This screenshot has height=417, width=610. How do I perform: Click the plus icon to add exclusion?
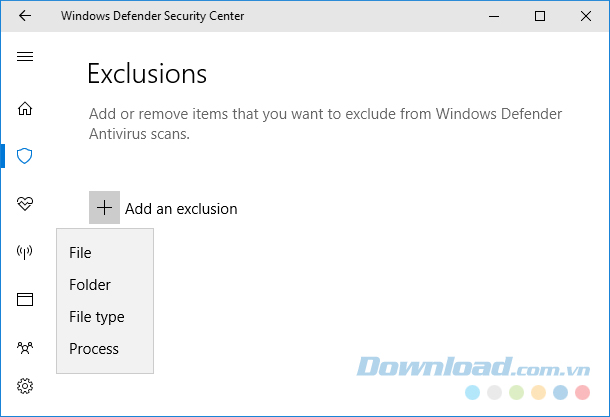pyautogui.click(x=104, y=208)
